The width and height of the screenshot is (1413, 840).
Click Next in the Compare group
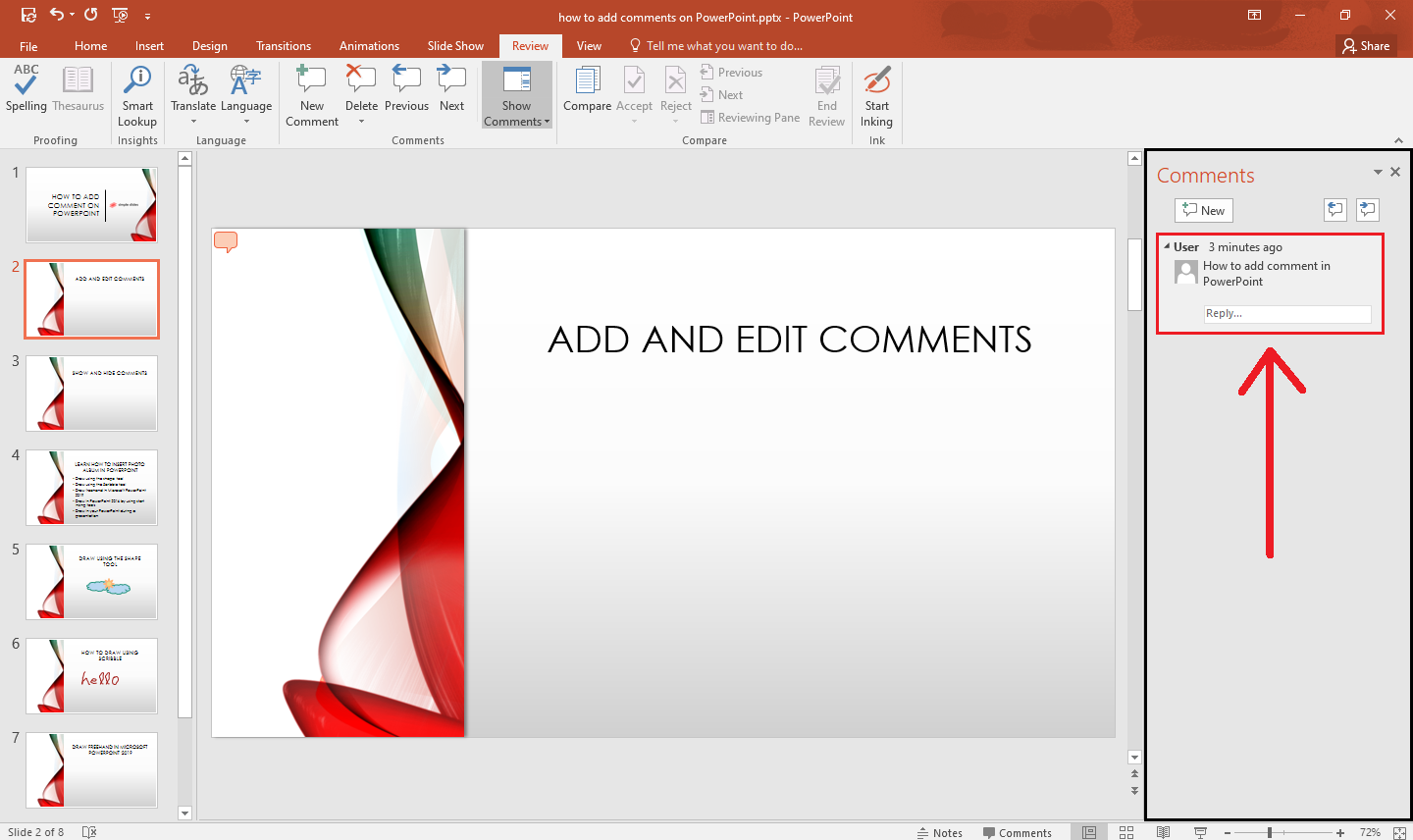point(721,95)
